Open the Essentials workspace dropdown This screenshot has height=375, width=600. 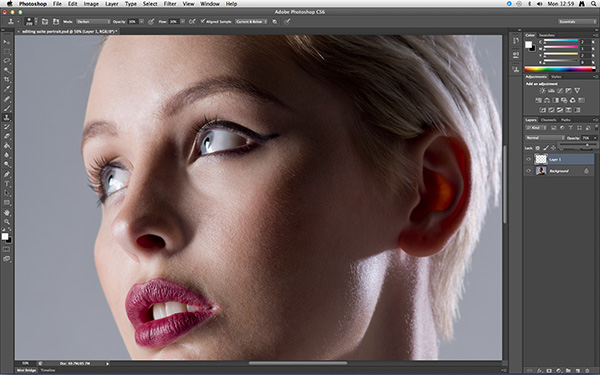tap(577, 22)
